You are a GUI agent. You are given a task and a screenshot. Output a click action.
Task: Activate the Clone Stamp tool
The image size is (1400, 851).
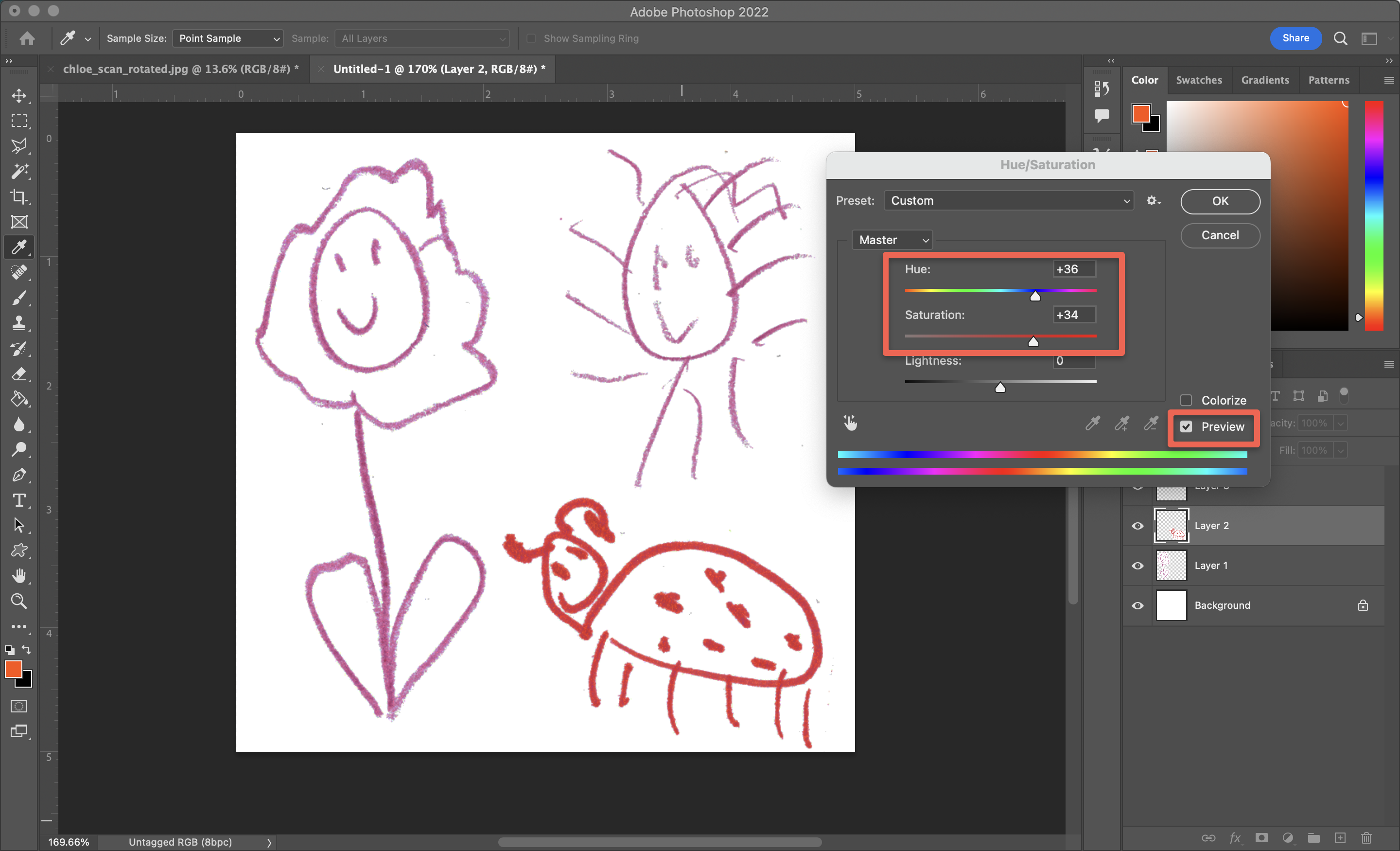[20, 323]
